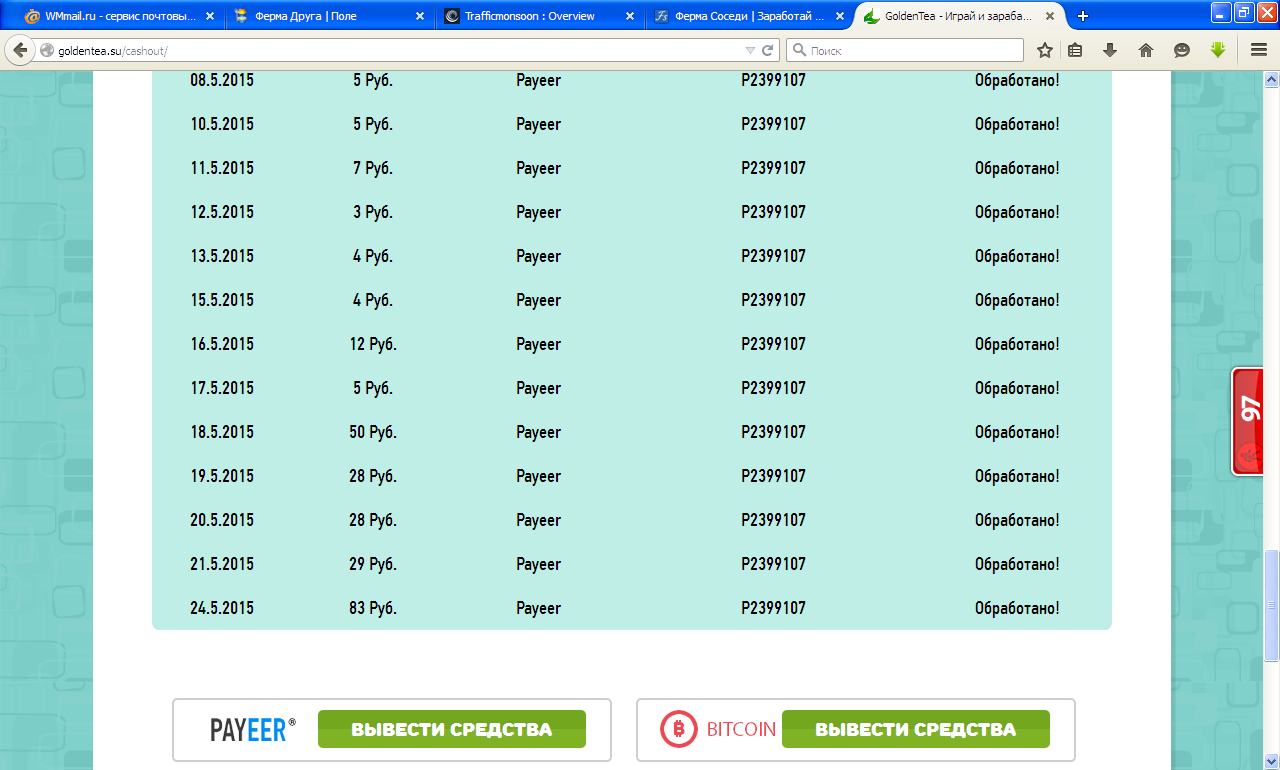Select the date 13.5.2015
The width and height of the screenshot is (1280, 770).
tap(222, 256)
